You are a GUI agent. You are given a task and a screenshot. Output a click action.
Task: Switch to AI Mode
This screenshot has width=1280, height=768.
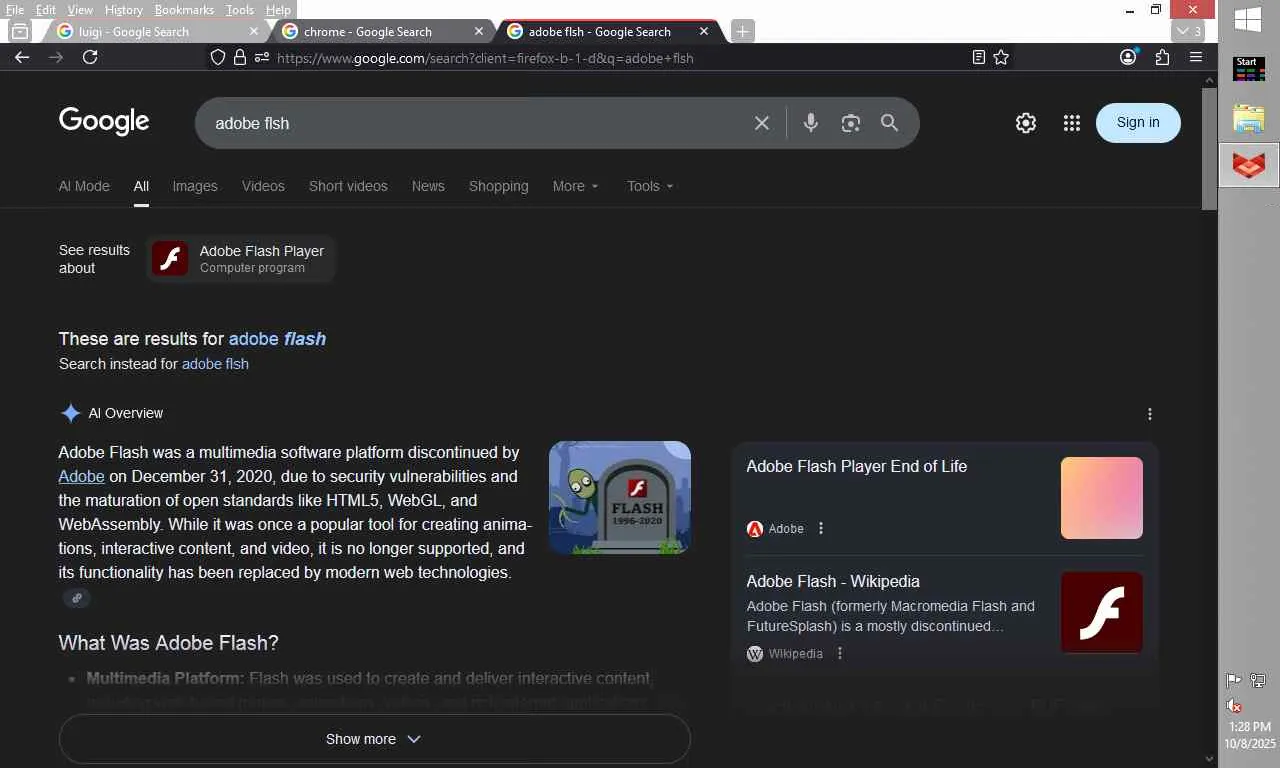(x=84, y=186)
